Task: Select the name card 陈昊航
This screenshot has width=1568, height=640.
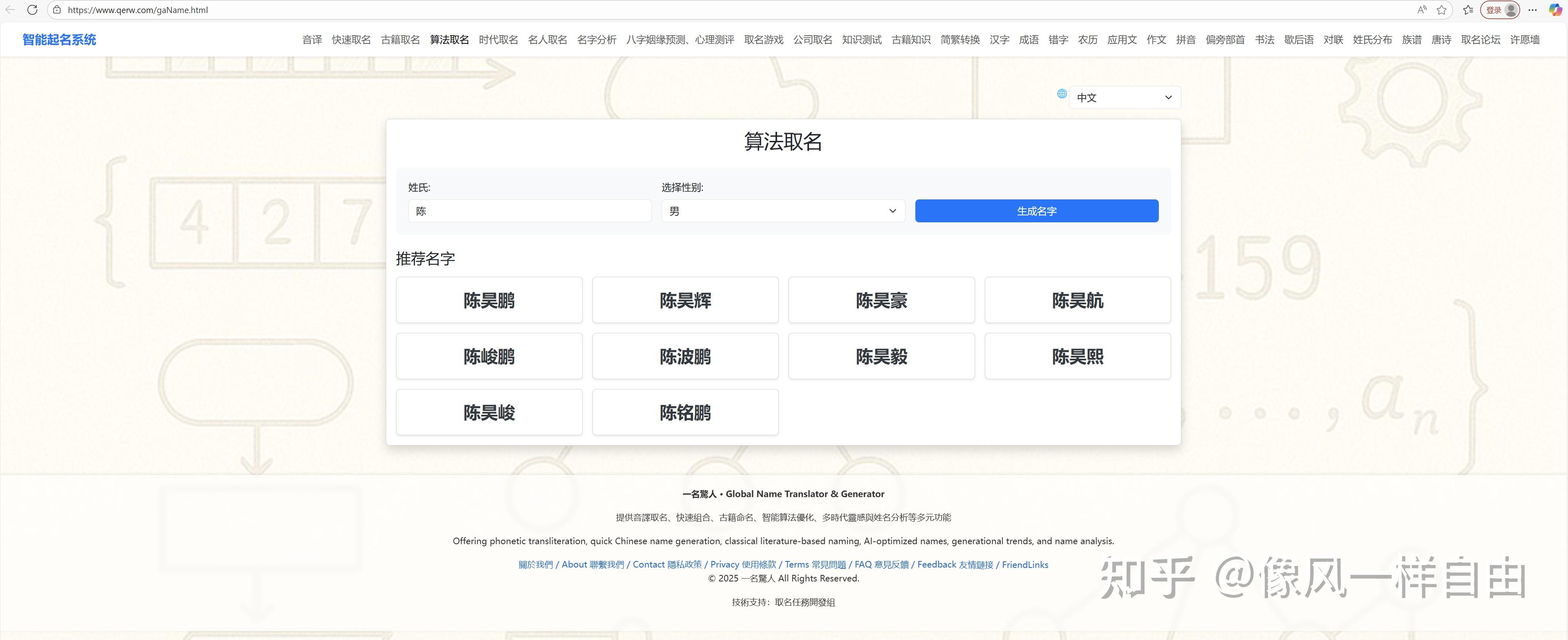Action: click(x=1077, y=300)
